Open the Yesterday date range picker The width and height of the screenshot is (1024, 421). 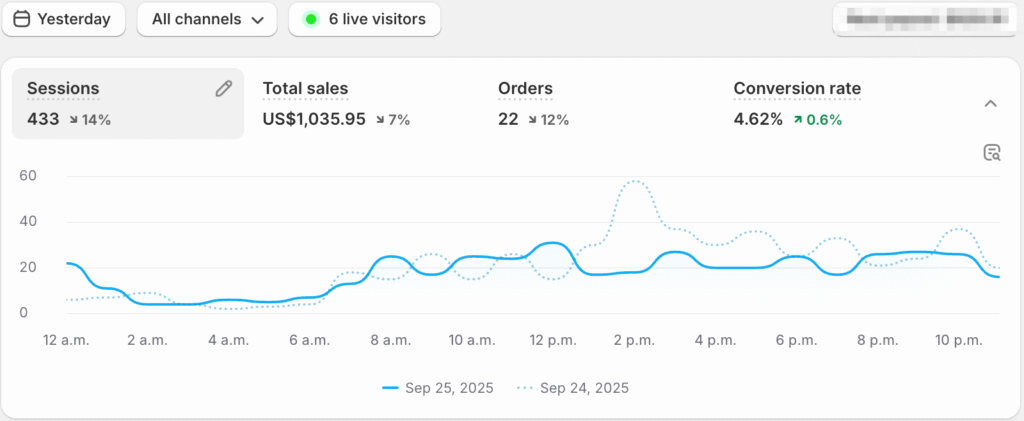64,19
